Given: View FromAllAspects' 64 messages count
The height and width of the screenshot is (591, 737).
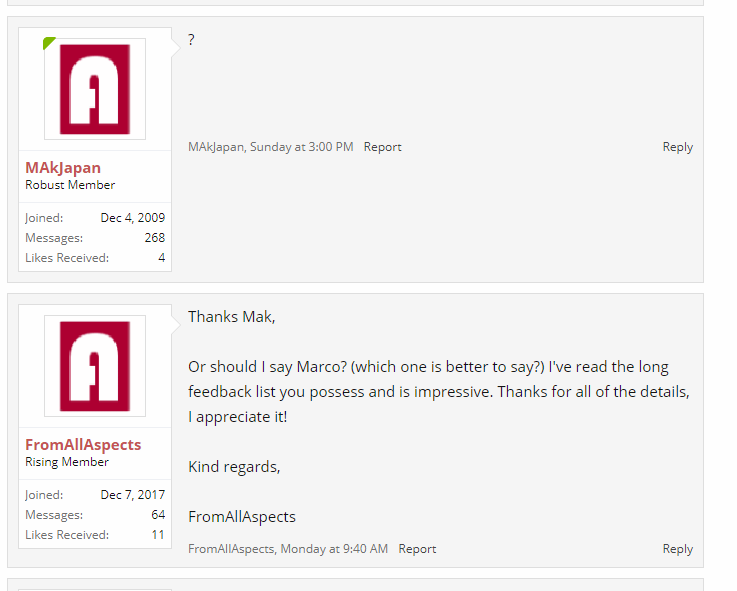Looking at the screenshot, I should pos(158,515).
